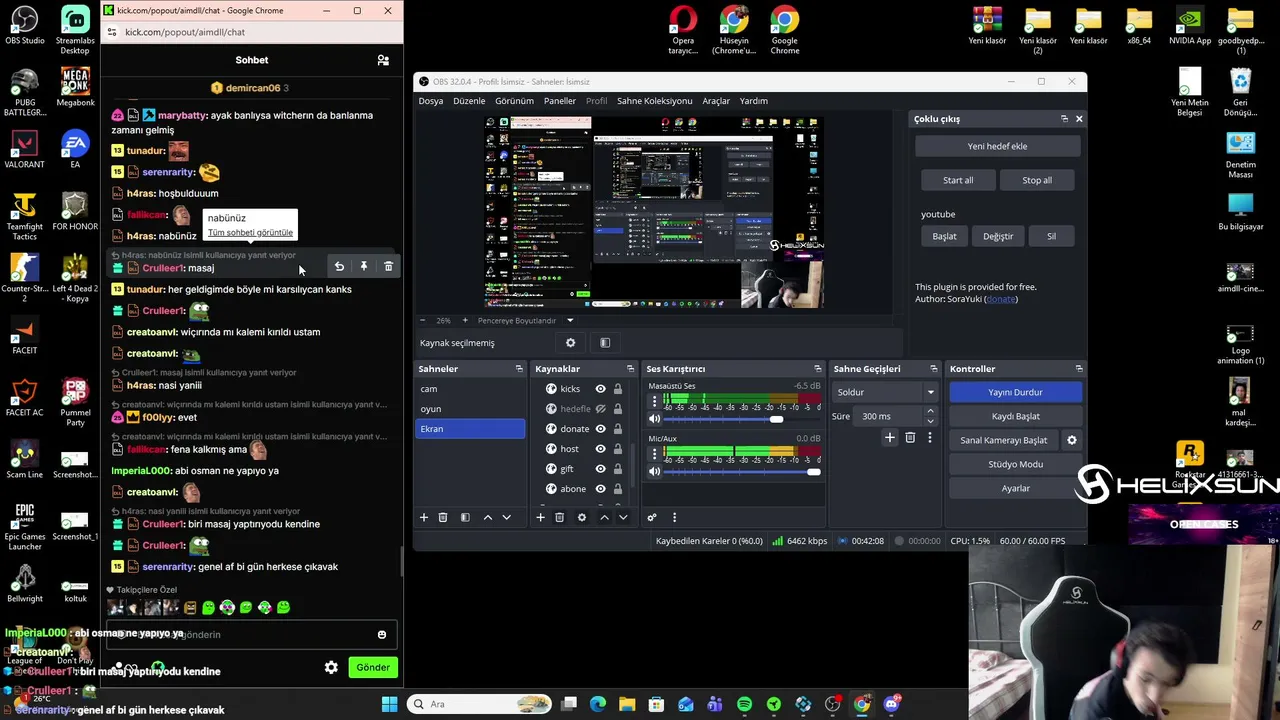The image size is (1280, 720).
Task: Open the audio mixer three-dot menu at the panel bottom
Action: pos(674,517)
